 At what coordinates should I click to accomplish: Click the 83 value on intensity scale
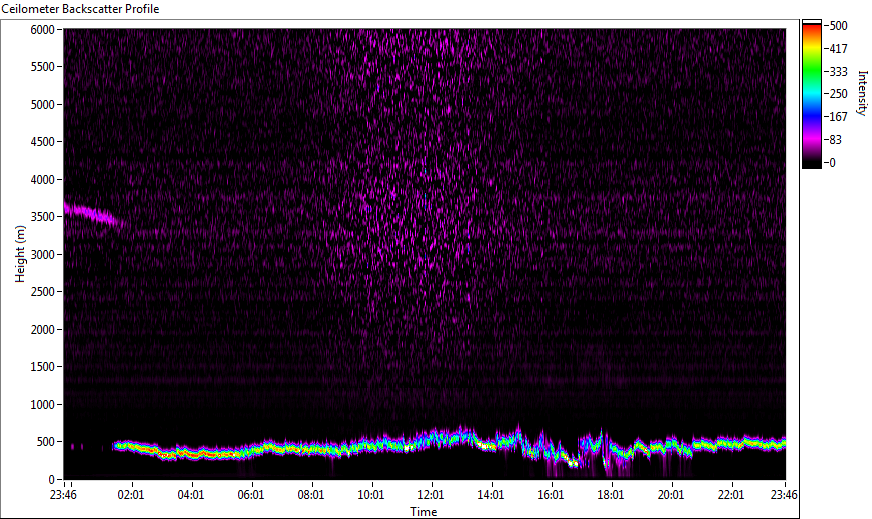835,140
